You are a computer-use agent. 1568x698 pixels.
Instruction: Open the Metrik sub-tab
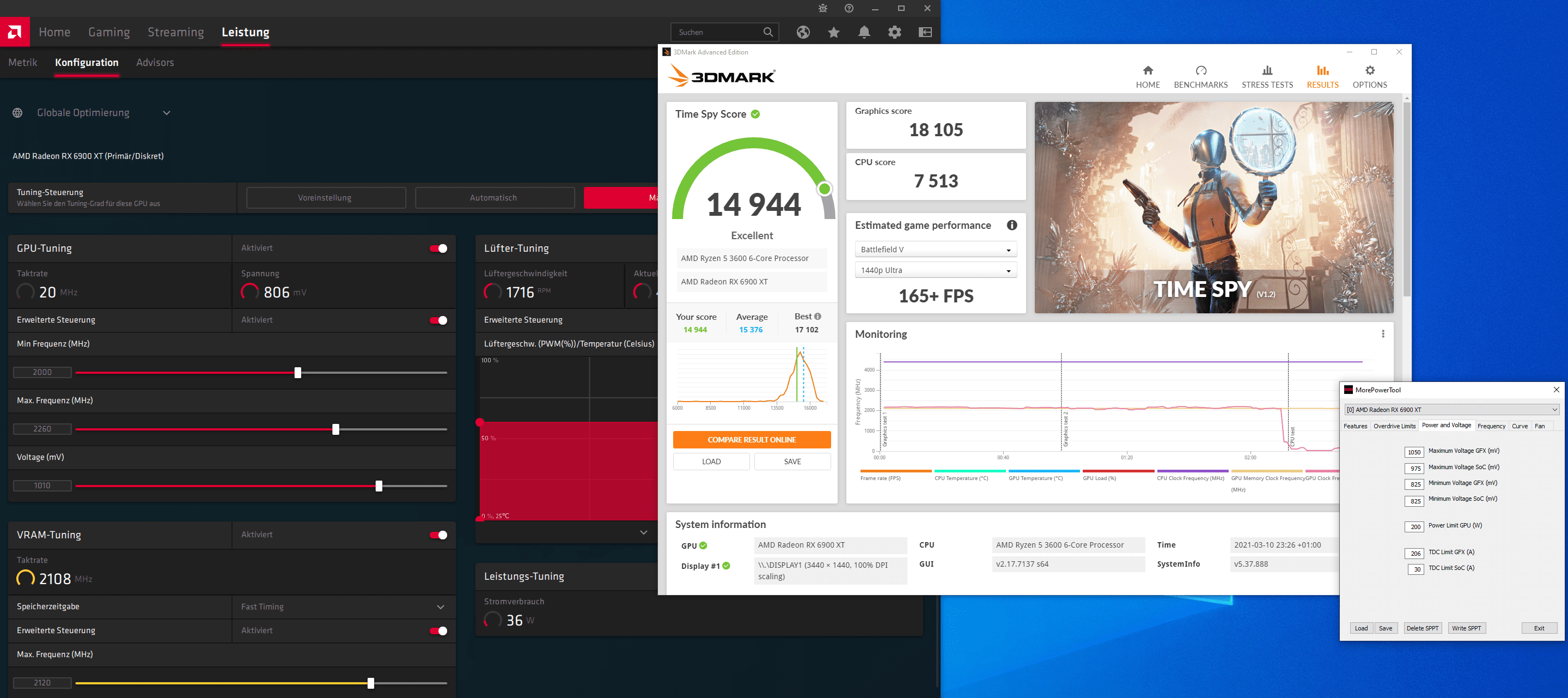coord(23,63)
